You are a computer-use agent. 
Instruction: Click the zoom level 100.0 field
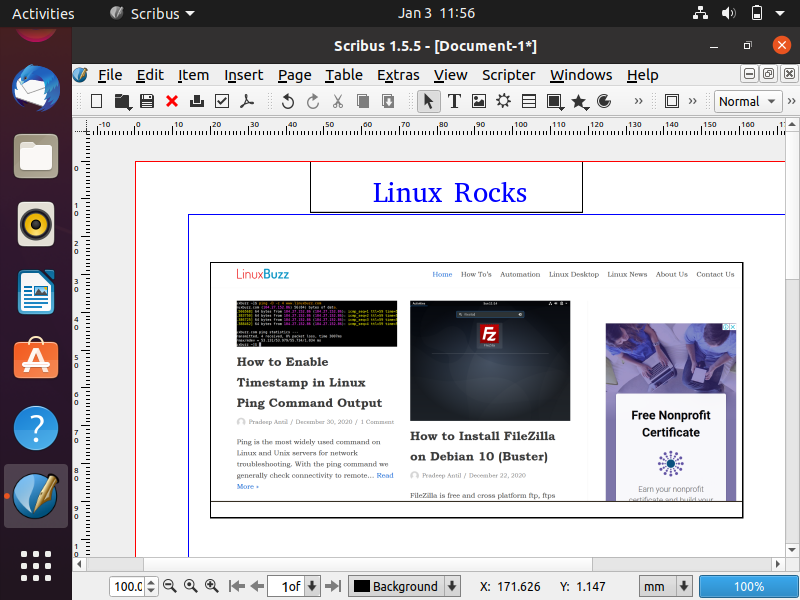128,586
